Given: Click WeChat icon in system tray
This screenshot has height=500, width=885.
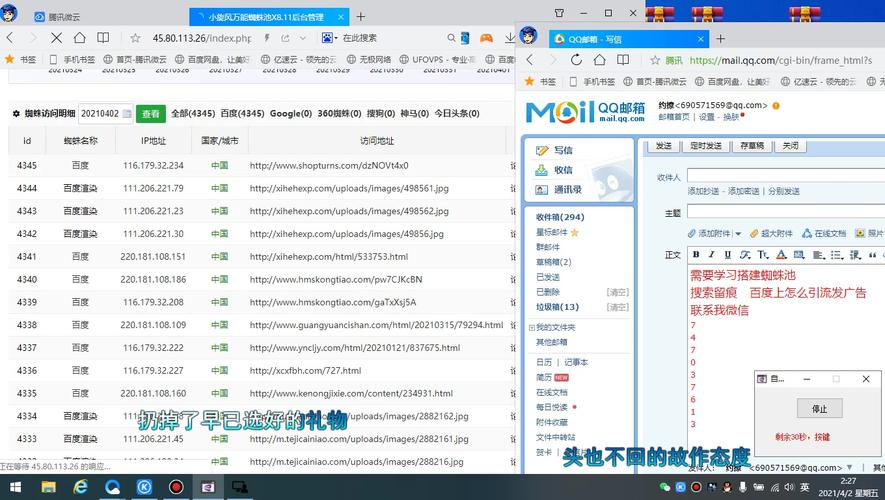Looking at the screenshot, I should [665, 487].
